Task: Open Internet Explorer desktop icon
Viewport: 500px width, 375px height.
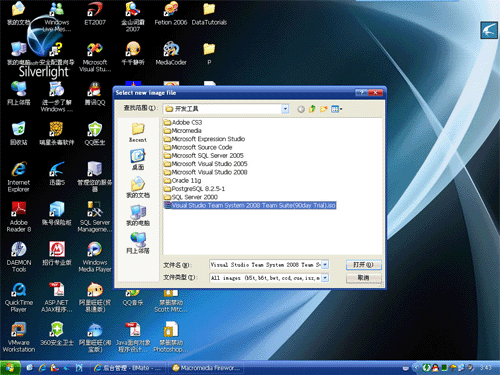Action: (19, 177)
